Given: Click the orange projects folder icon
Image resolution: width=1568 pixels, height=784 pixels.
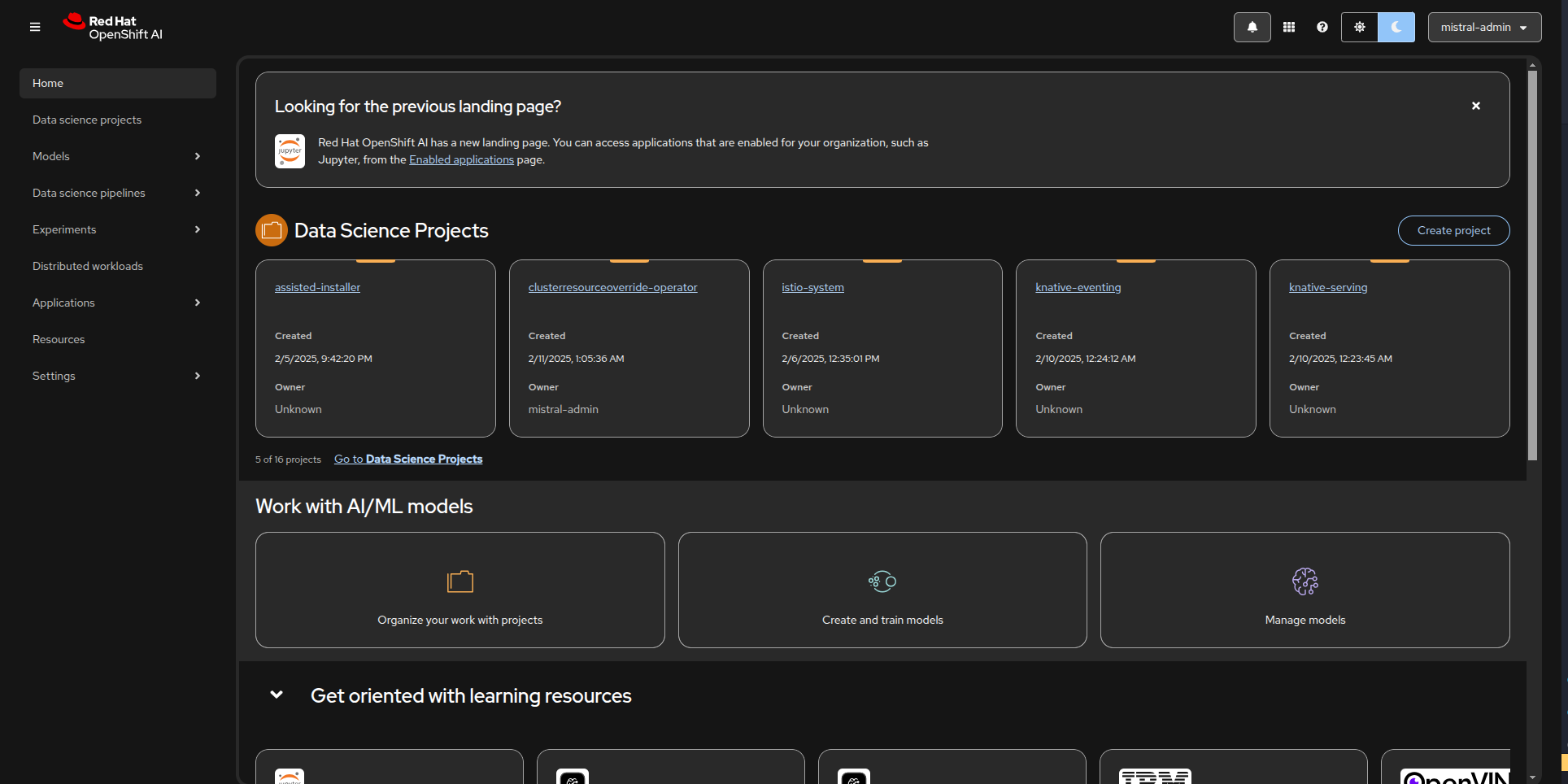Looking at the screenshot, I should (x=460, y=581).
